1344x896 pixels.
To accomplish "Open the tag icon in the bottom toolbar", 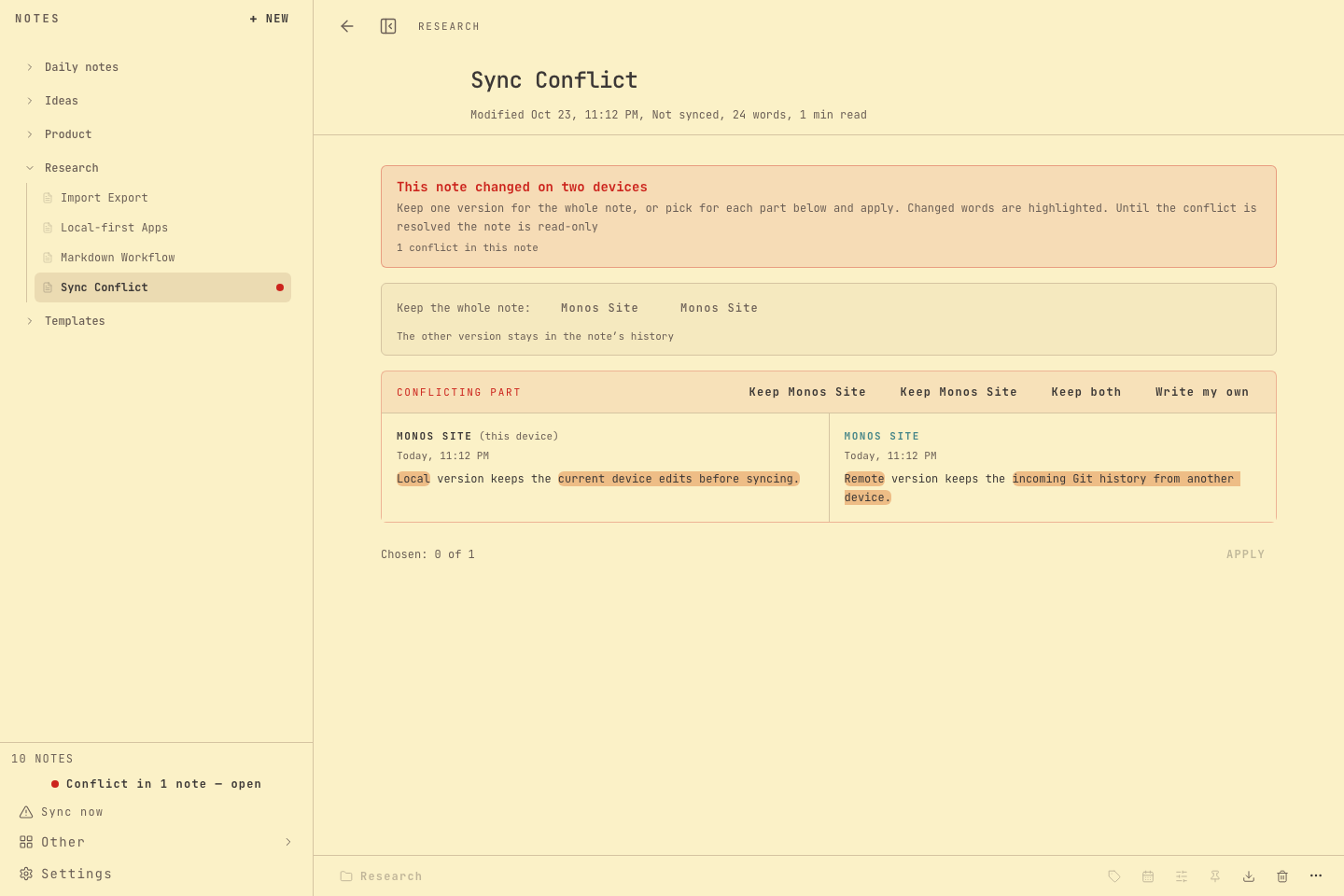I will (1114, 876).
